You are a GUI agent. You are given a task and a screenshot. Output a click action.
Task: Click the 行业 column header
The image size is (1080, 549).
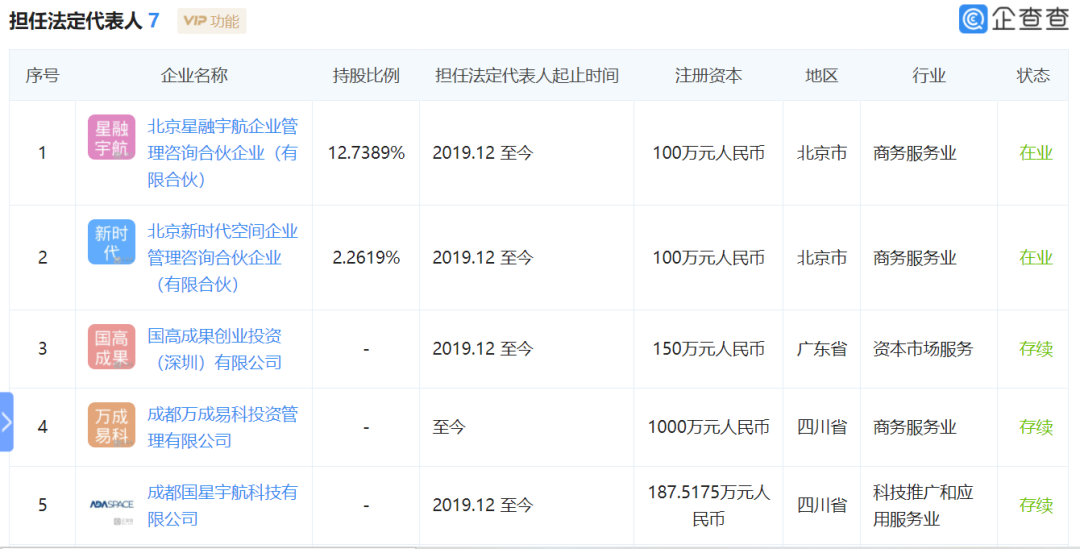[928, 75]
